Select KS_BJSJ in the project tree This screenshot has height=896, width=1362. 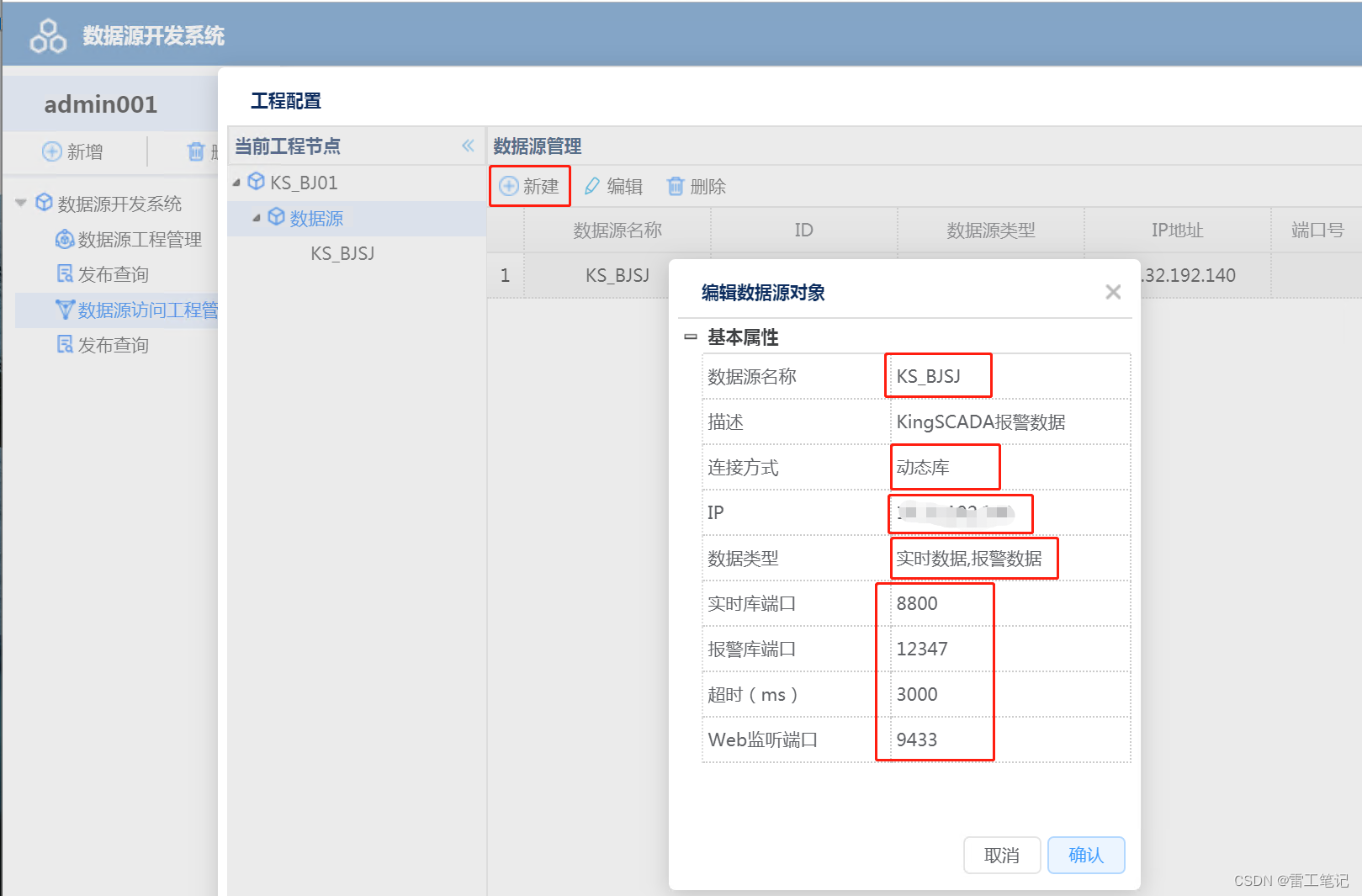point(342,253)
